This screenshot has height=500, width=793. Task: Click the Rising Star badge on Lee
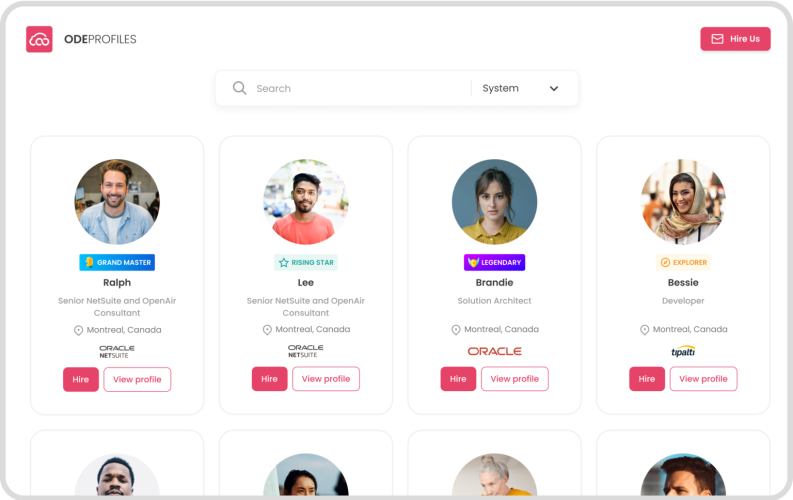click(305, 262)
